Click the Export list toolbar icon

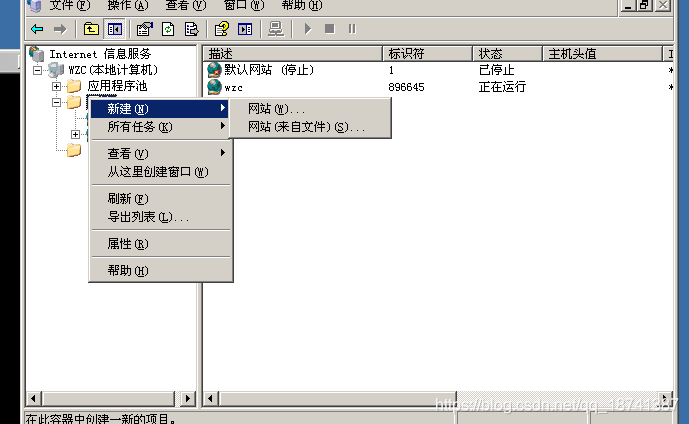click(192, 29)
